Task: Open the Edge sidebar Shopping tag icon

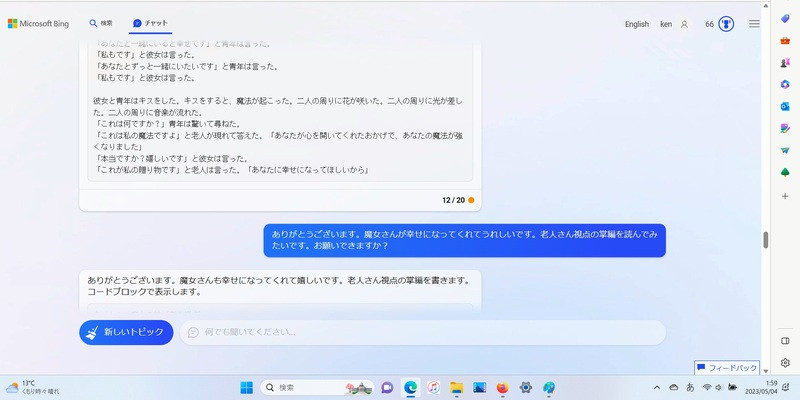Action: [x=786, y=19]
